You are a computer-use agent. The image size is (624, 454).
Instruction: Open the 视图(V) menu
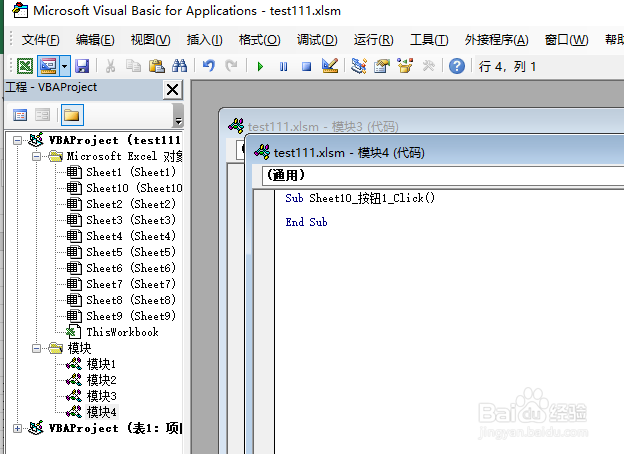150,40
